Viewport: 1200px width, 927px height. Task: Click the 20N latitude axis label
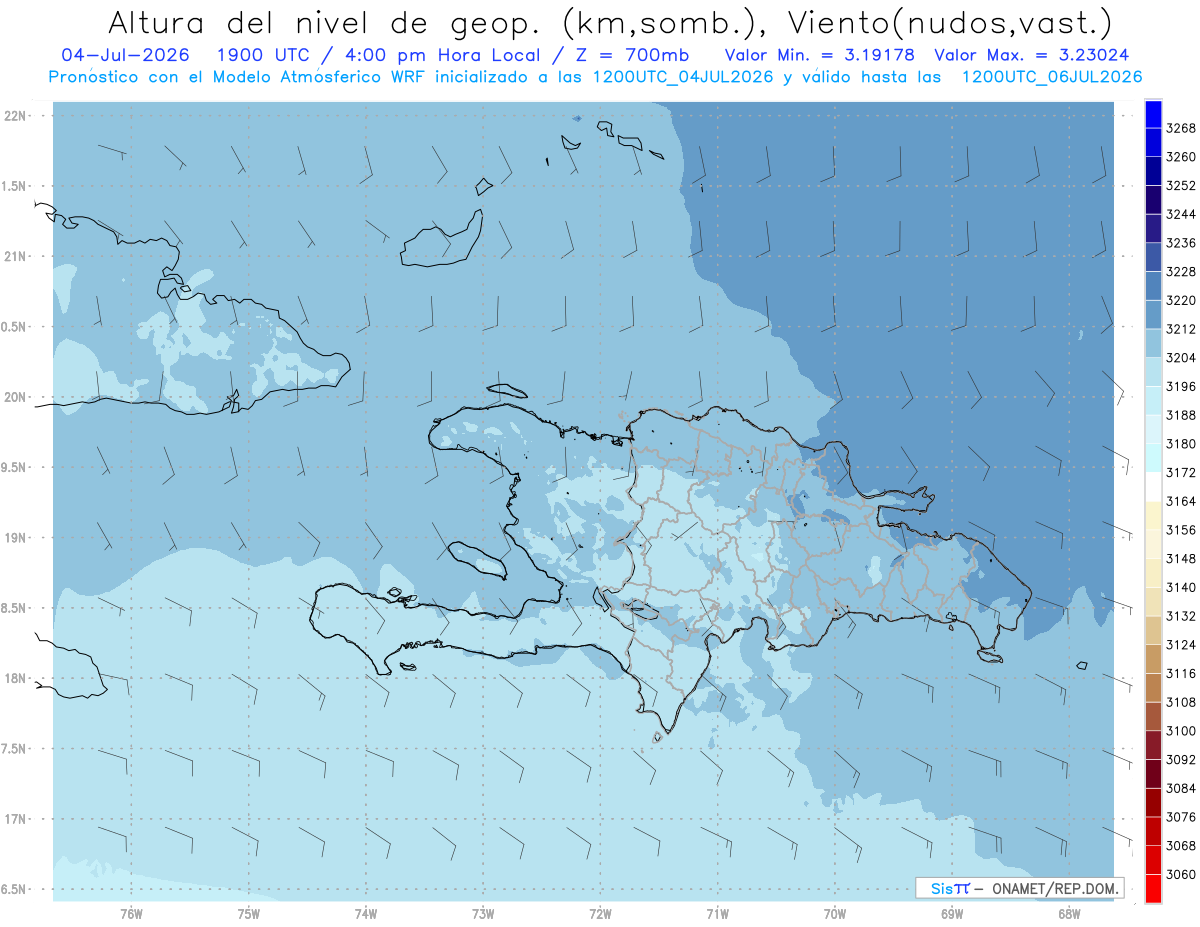coord(15,397)
